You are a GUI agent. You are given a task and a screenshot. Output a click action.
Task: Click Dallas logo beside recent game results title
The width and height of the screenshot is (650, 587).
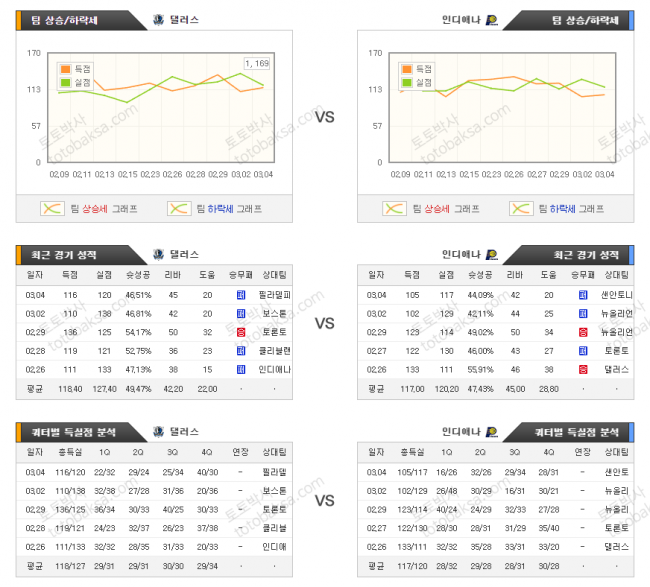point(159,254)
